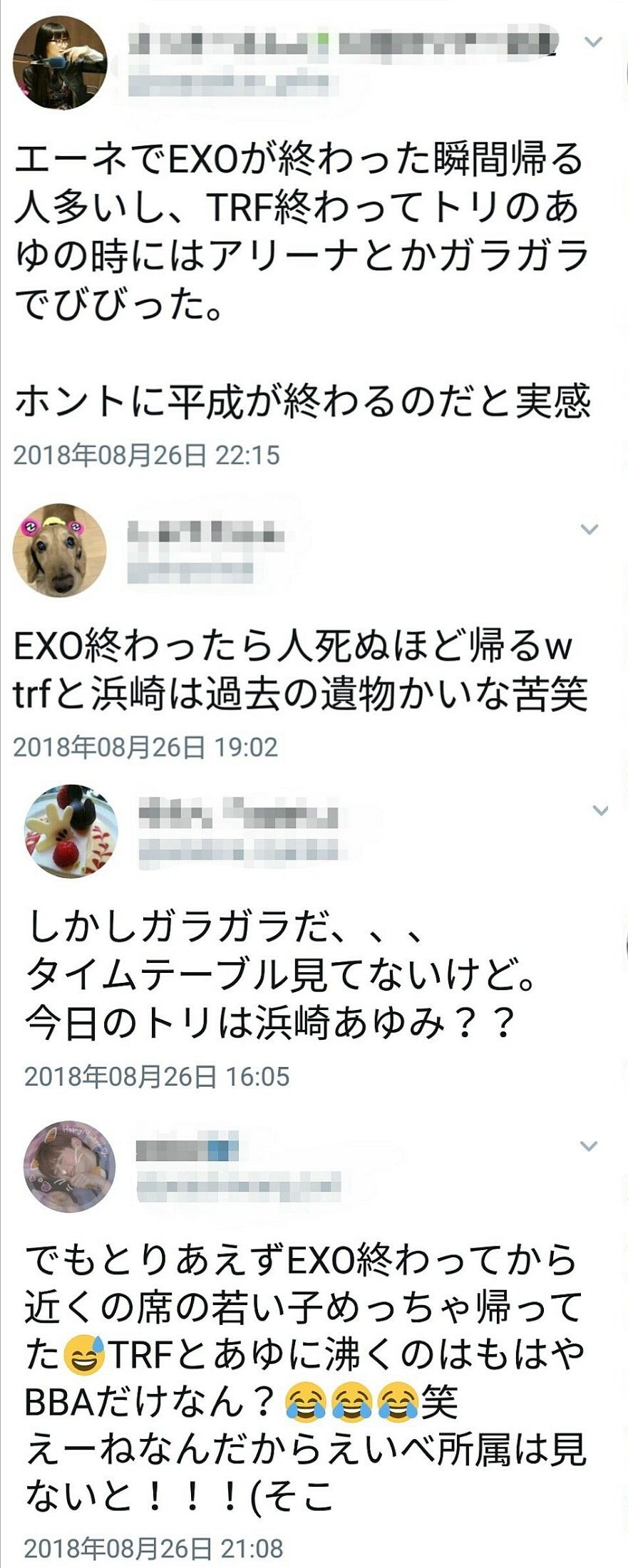This screenshot has width=628, height=1568.
Task: Open the dog avatar profile picture
Action: 60,550
